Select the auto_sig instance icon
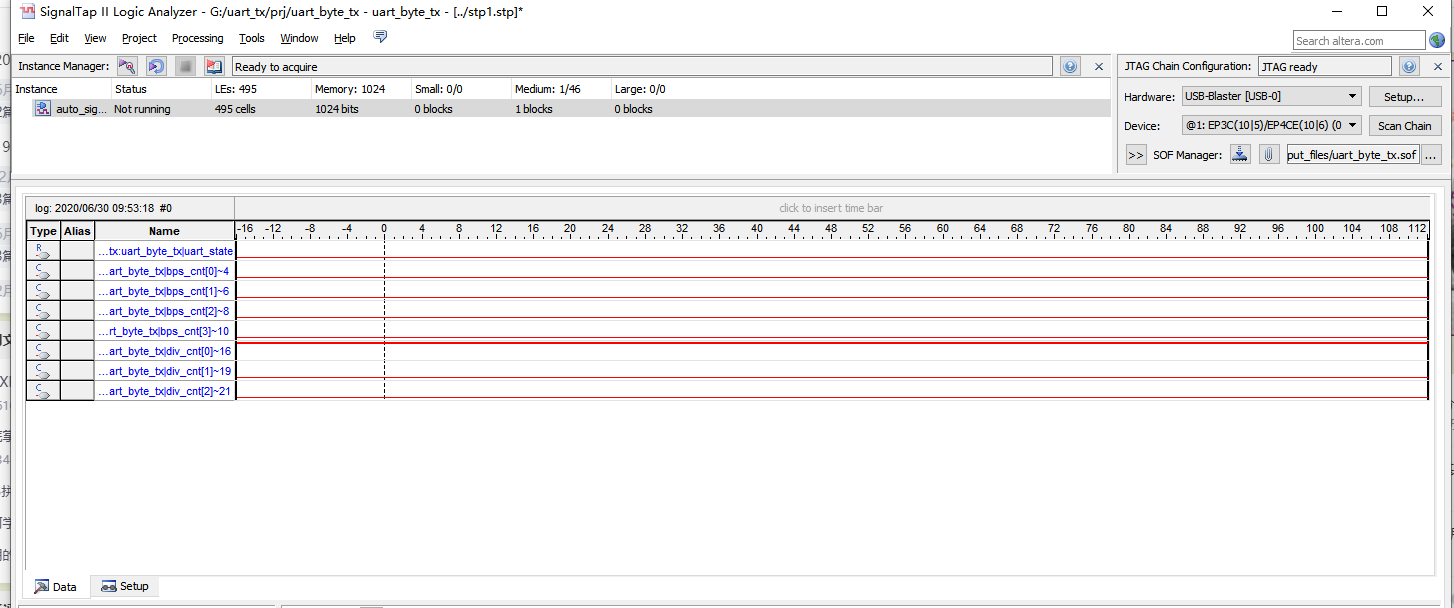Viewport: 1454px width, 608px height. point(42,108)
